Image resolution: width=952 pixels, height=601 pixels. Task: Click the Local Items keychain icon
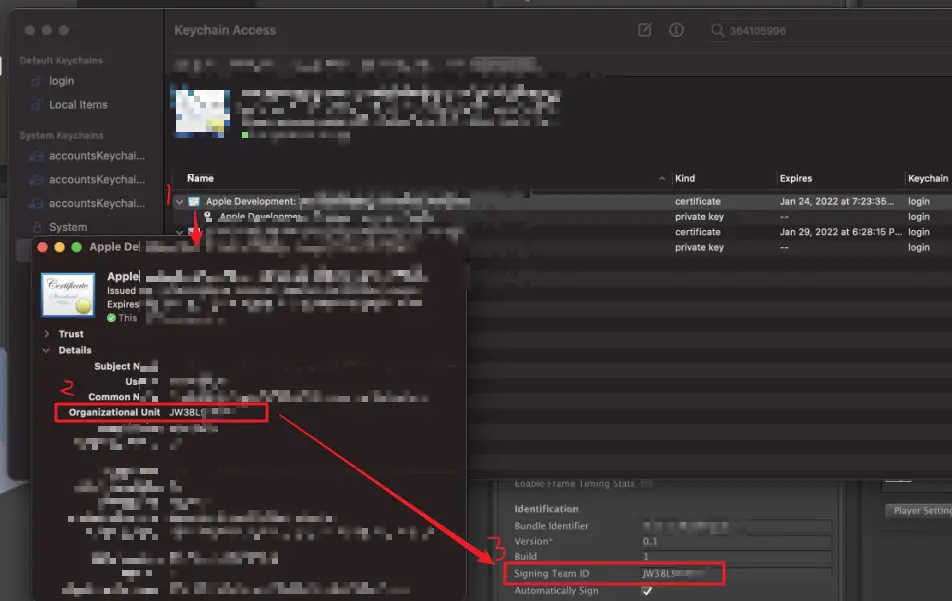[x=36, y=104]
